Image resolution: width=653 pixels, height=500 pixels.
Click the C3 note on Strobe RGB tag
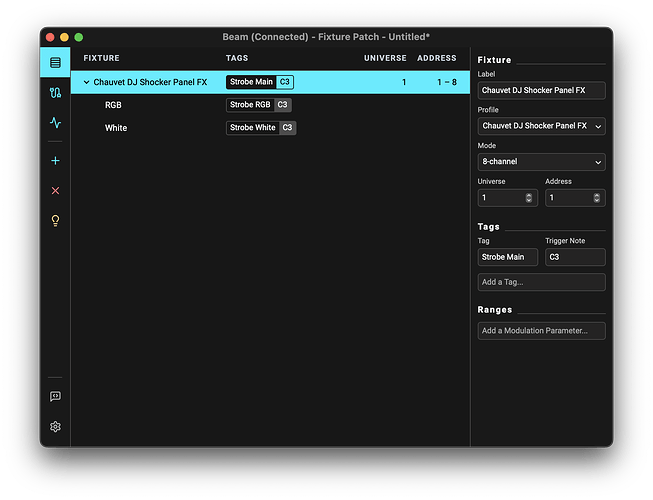coord(283,105)
